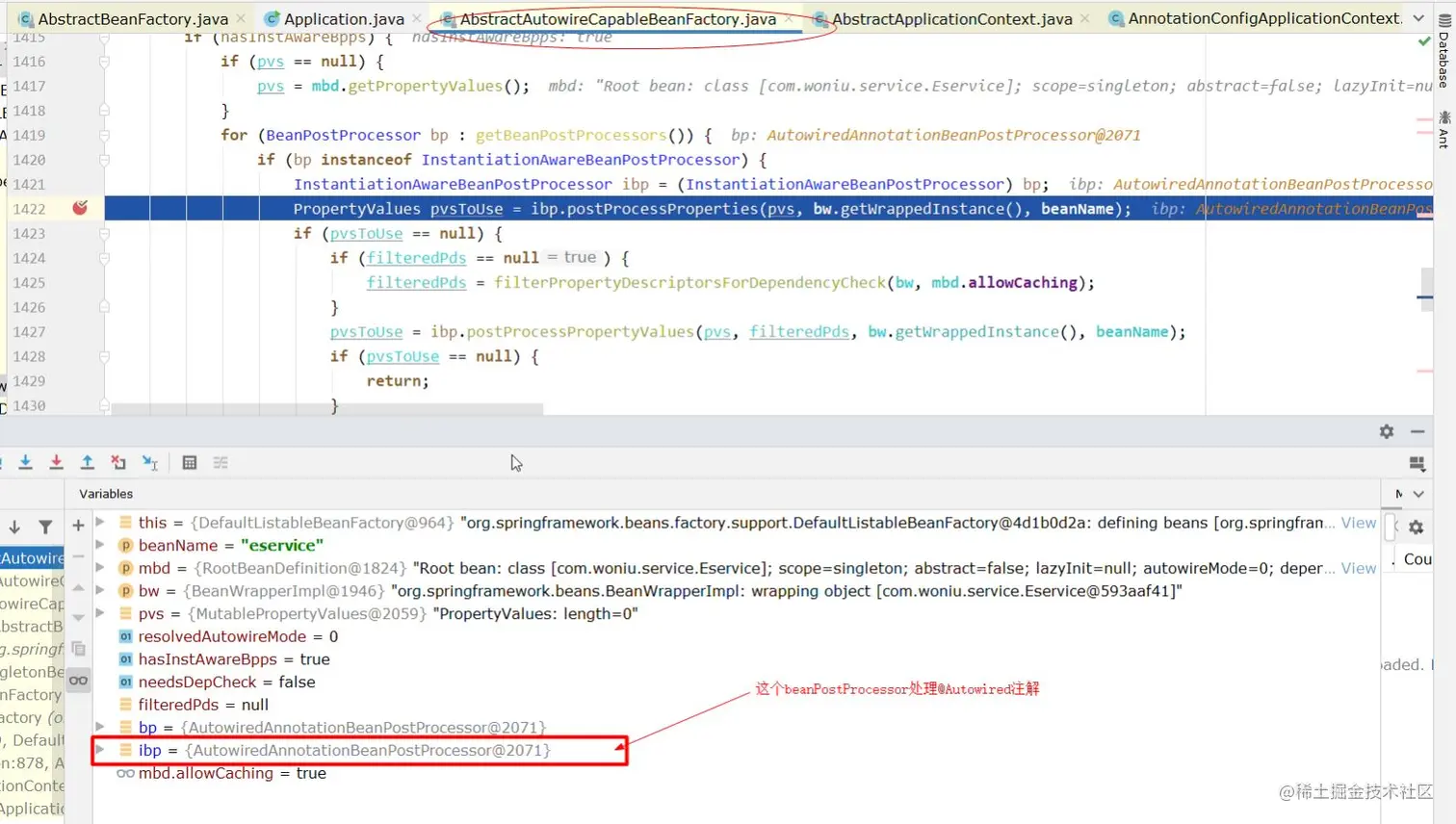This screenshot has width=1456, height=824.
Task: Toggle the breakpoint on line 1422
Action: point(80,208)
